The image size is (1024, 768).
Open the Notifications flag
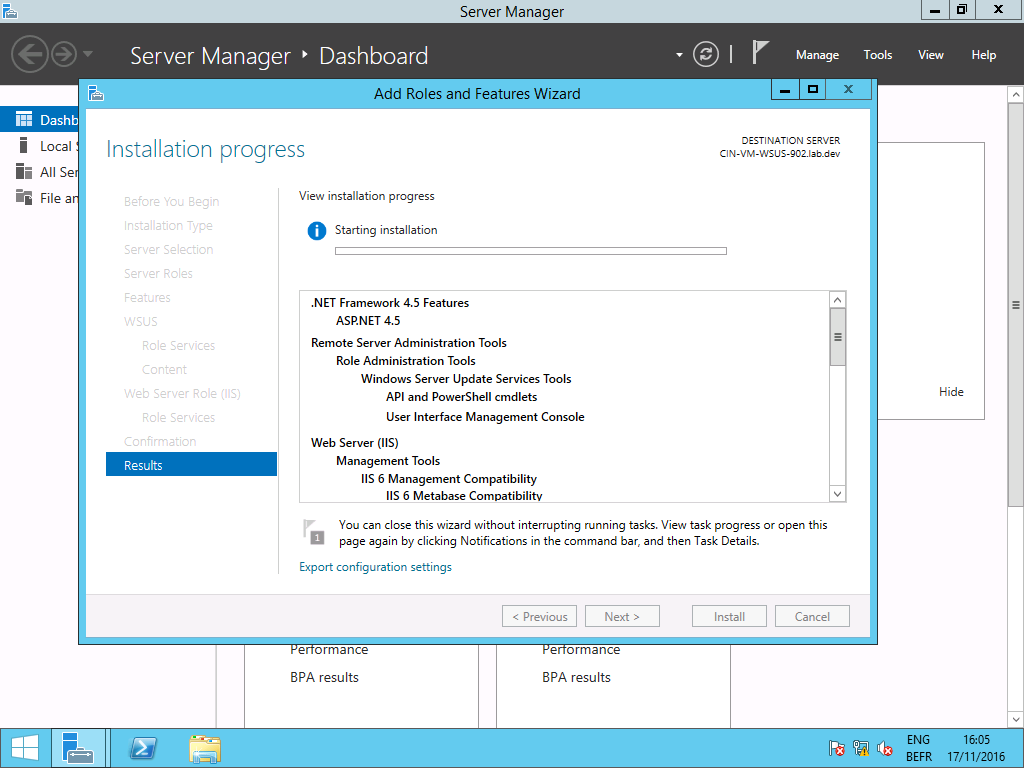[x=759, y=52]
